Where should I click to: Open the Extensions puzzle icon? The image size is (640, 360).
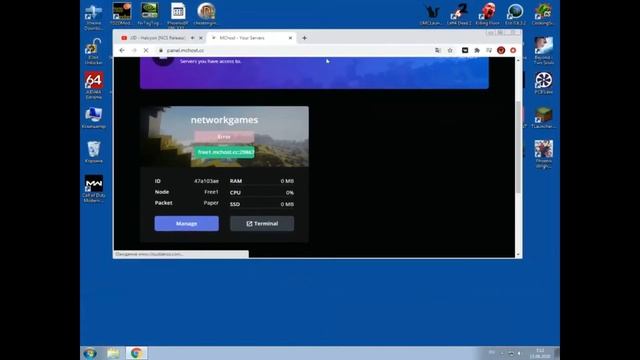click(x=477, y=50)
